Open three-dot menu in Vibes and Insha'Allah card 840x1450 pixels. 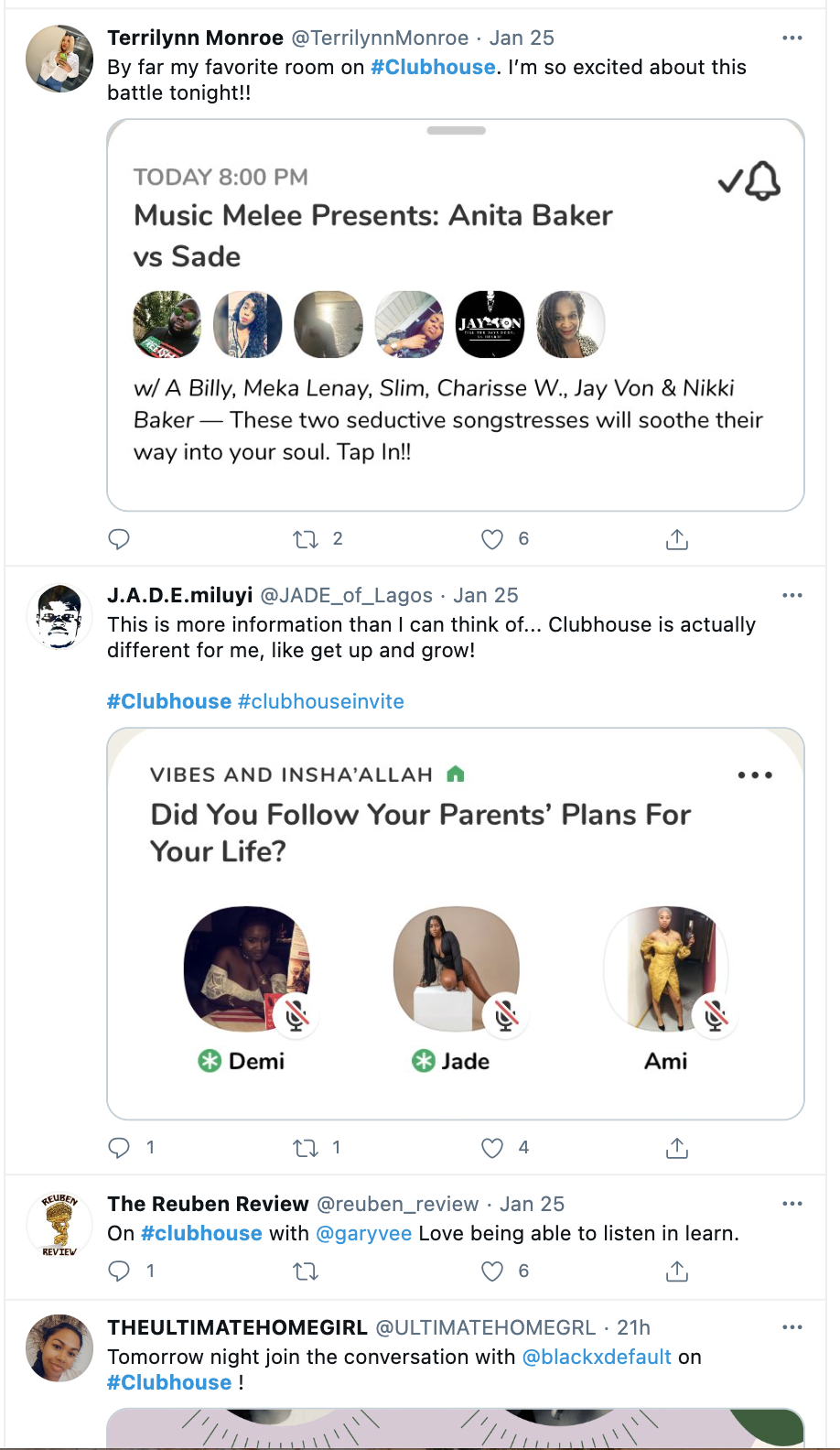tap(755, 775)
